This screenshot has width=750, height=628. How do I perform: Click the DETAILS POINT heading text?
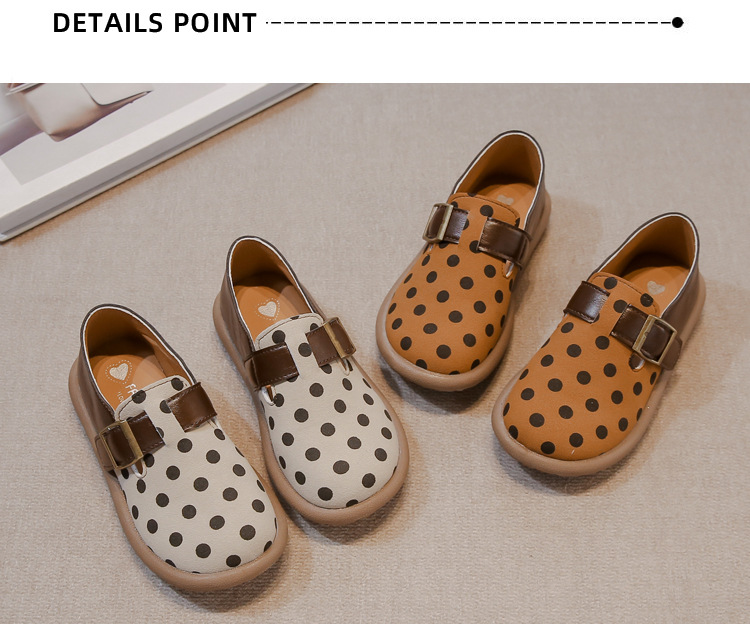pyautogui.click(x=154, y=23)
